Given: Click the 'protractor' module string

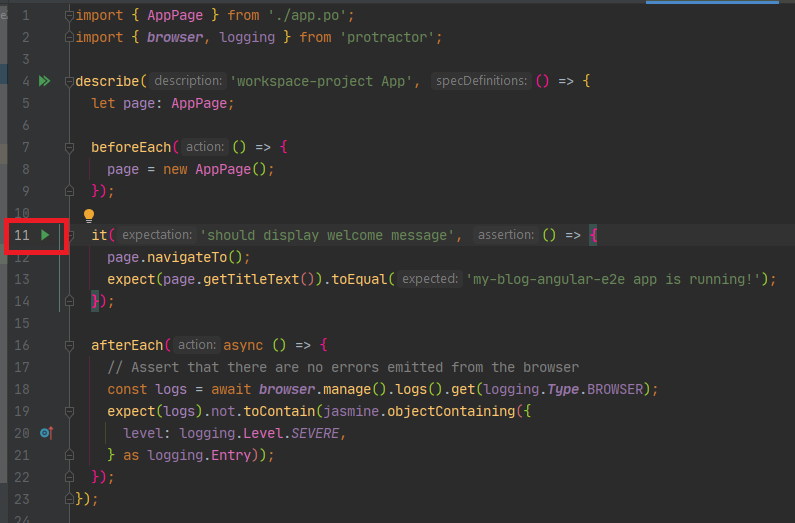Looking at the screenshot, I should tap(387, 38).
